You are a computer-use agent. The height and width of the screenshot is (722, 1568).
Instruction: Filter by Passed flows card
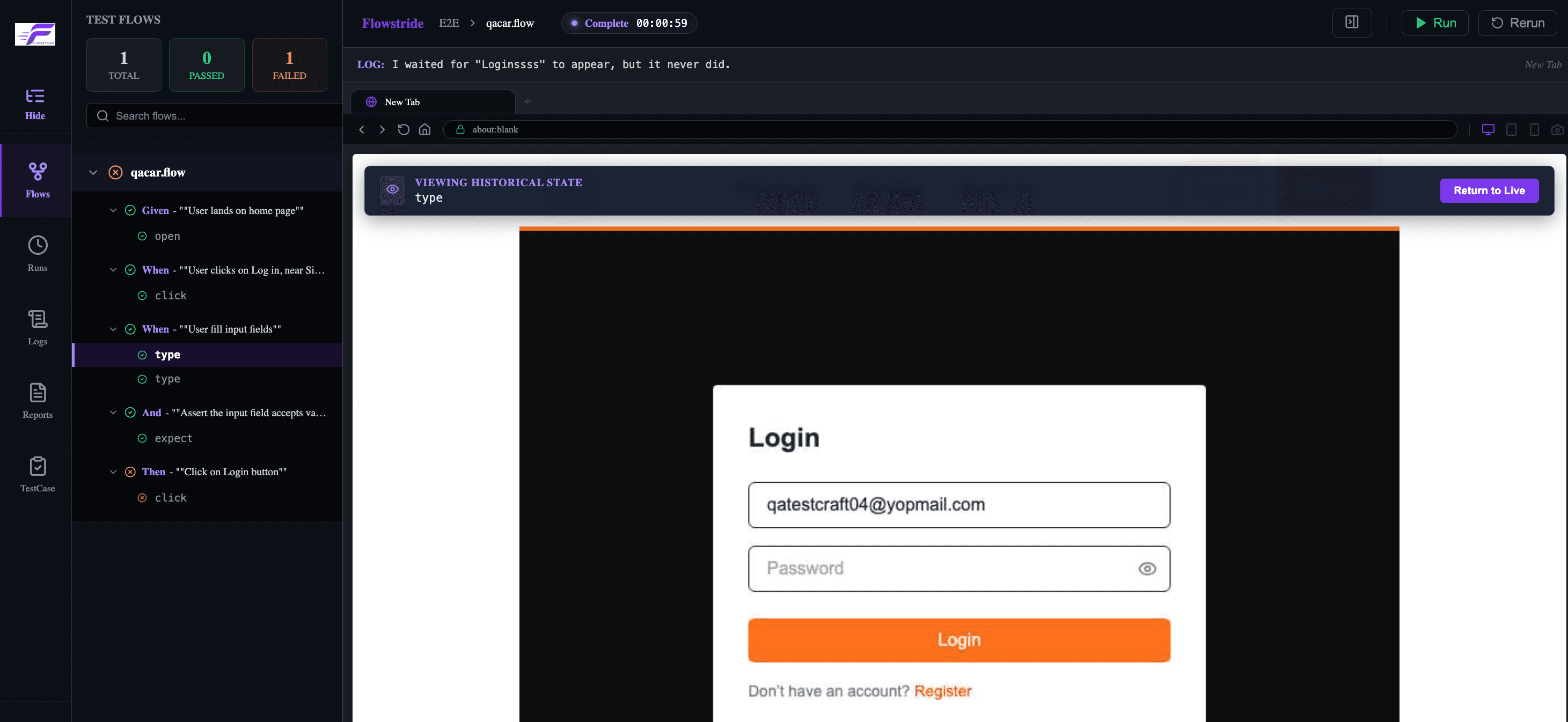[x=207, y=65]
